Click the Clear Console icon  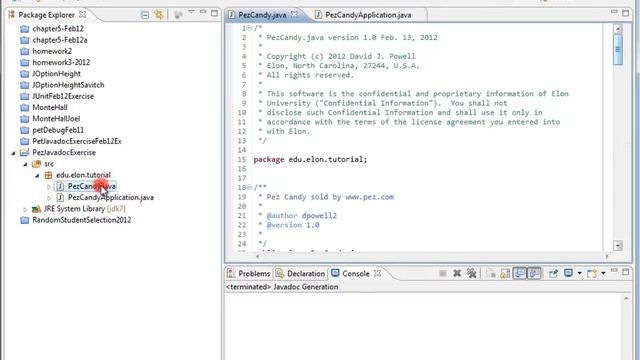tap(491, 273)
